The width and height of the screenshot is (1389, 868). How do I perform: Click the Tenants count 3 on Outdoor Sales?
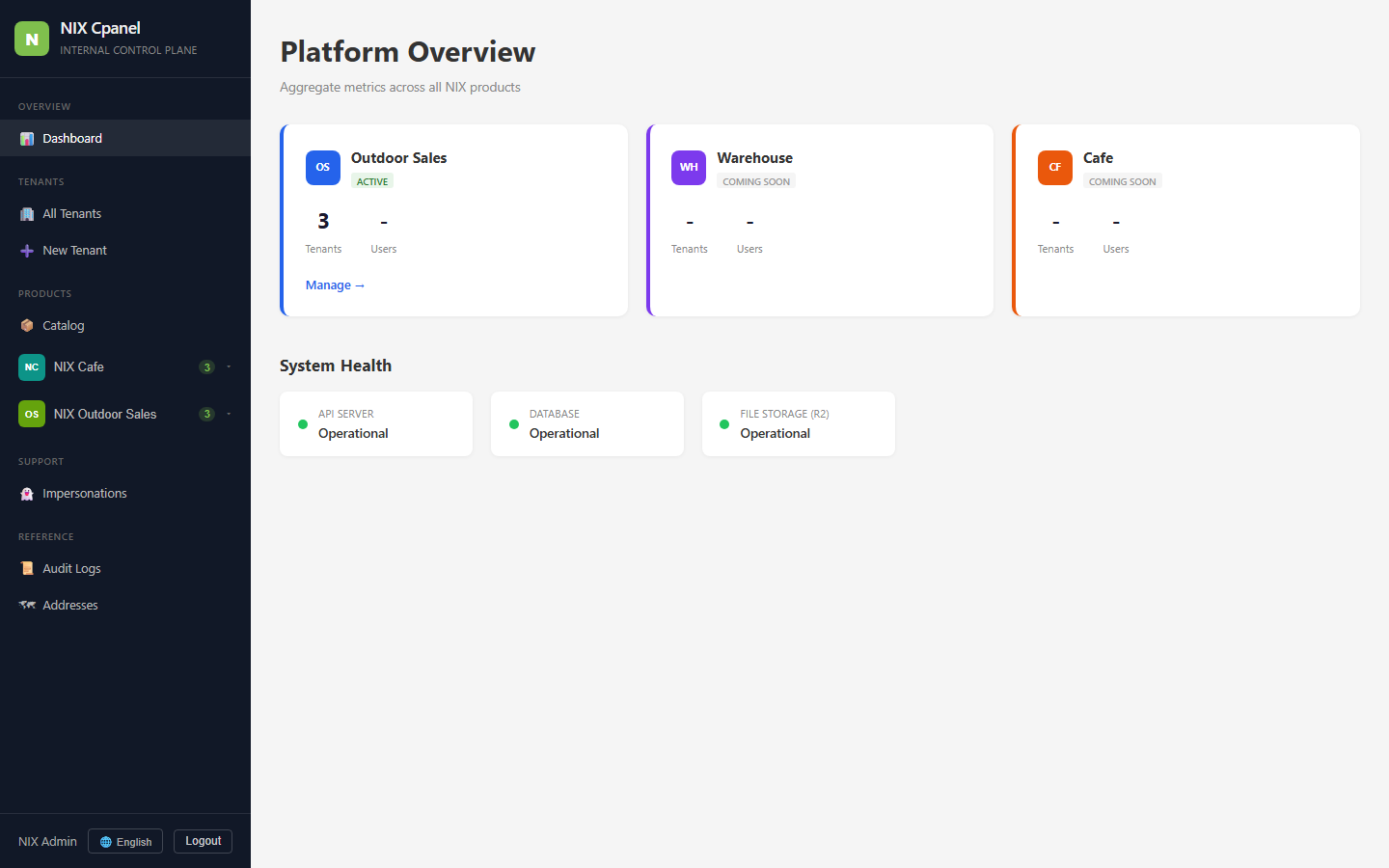[323, 222]
